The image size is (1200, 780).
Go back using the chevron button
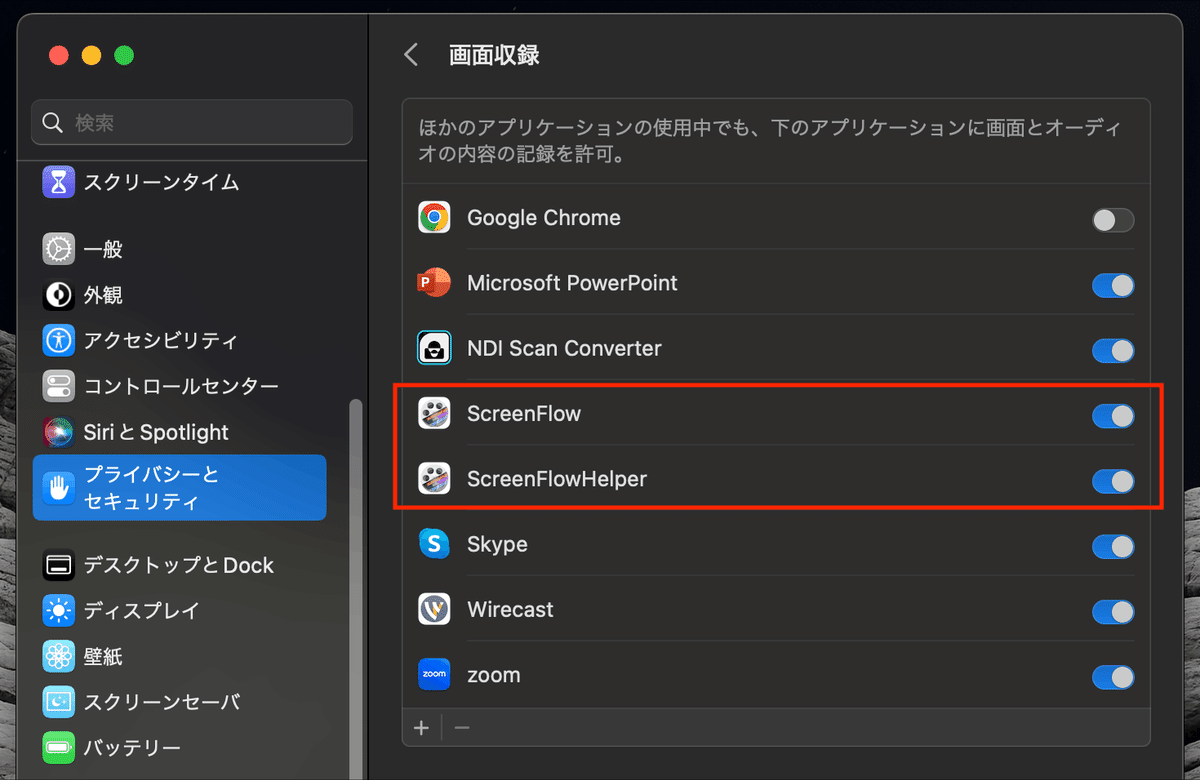[x=410, y=54]
